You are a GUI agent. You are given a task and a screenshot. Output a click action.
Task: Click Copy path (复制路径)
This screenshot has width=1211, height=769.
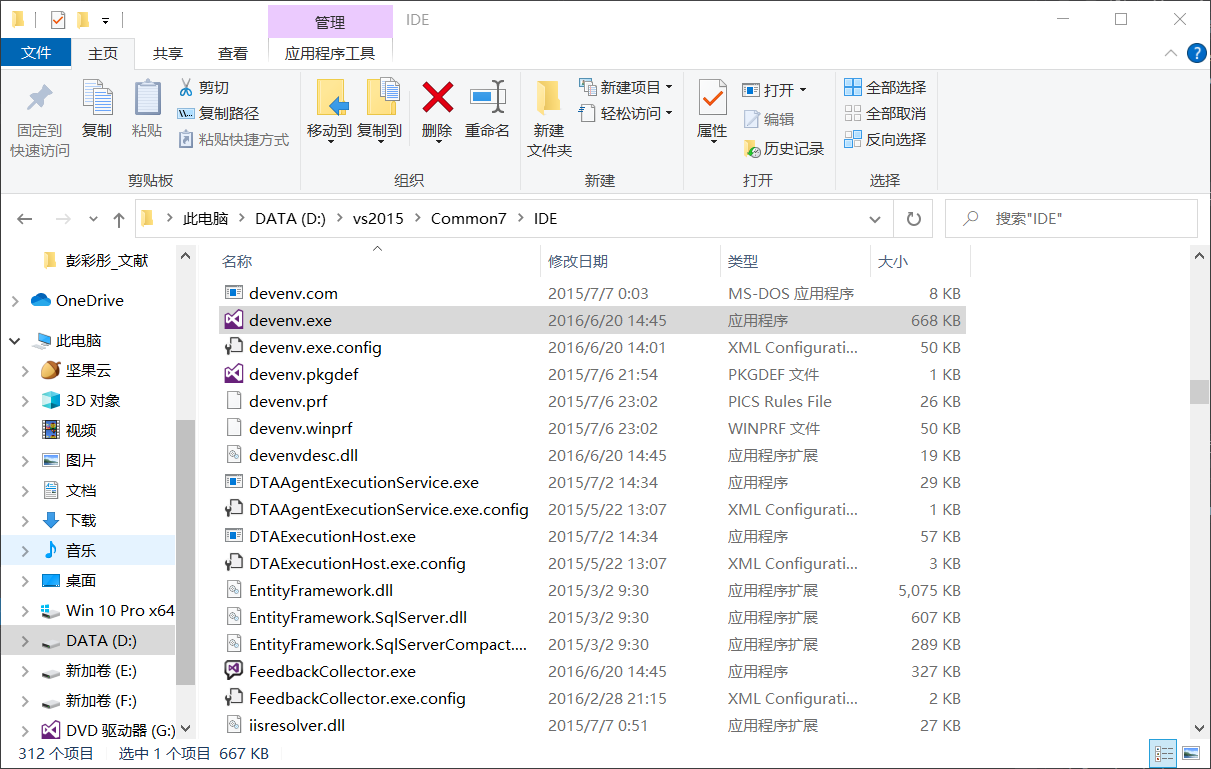(x=218, y=114)
